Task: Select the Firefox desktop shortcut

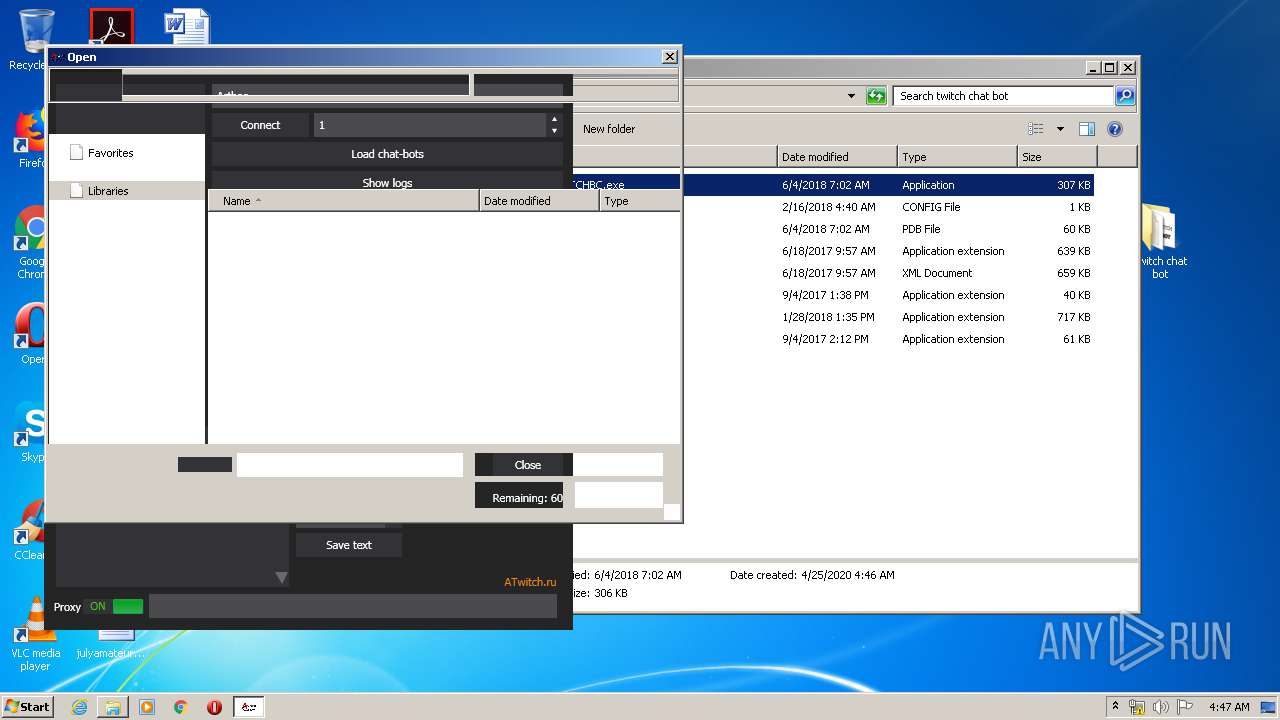Action: (31, 138)
